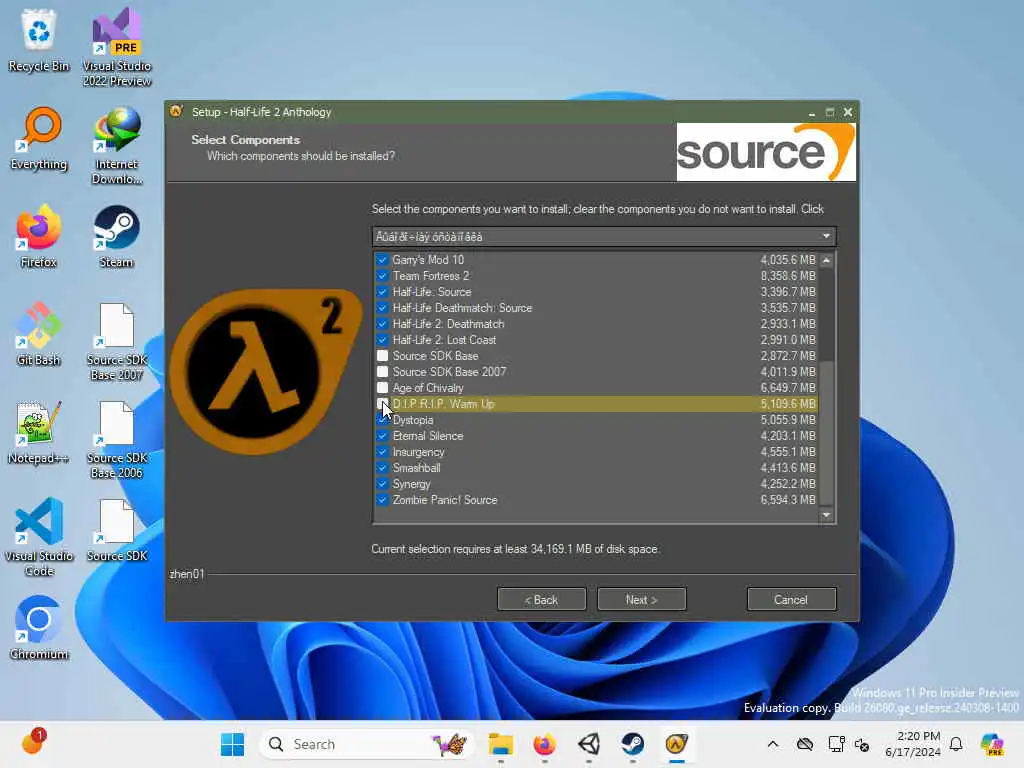Uncheck Half-Life 2: Lost Coast checkbox

[x=383, y=340]
